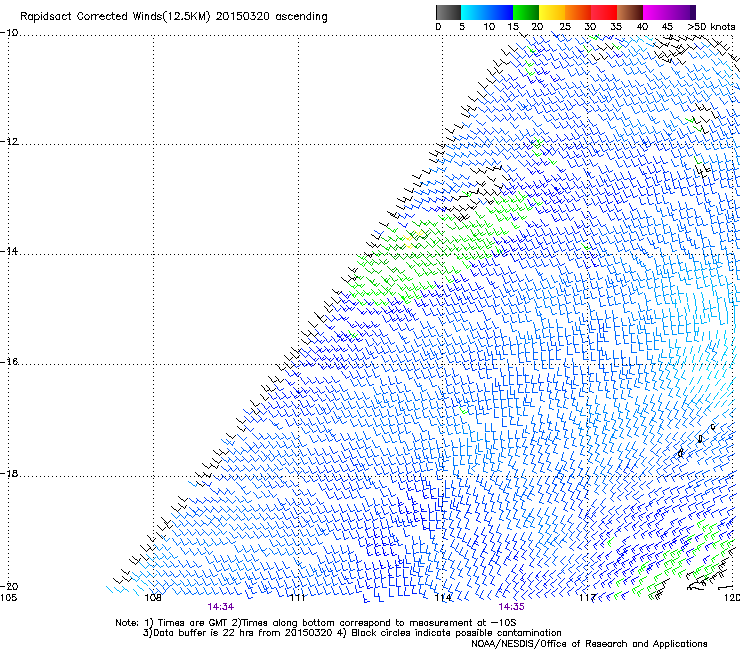
Task: Click the '111' longitude axis label
Action: pos(297,598)
